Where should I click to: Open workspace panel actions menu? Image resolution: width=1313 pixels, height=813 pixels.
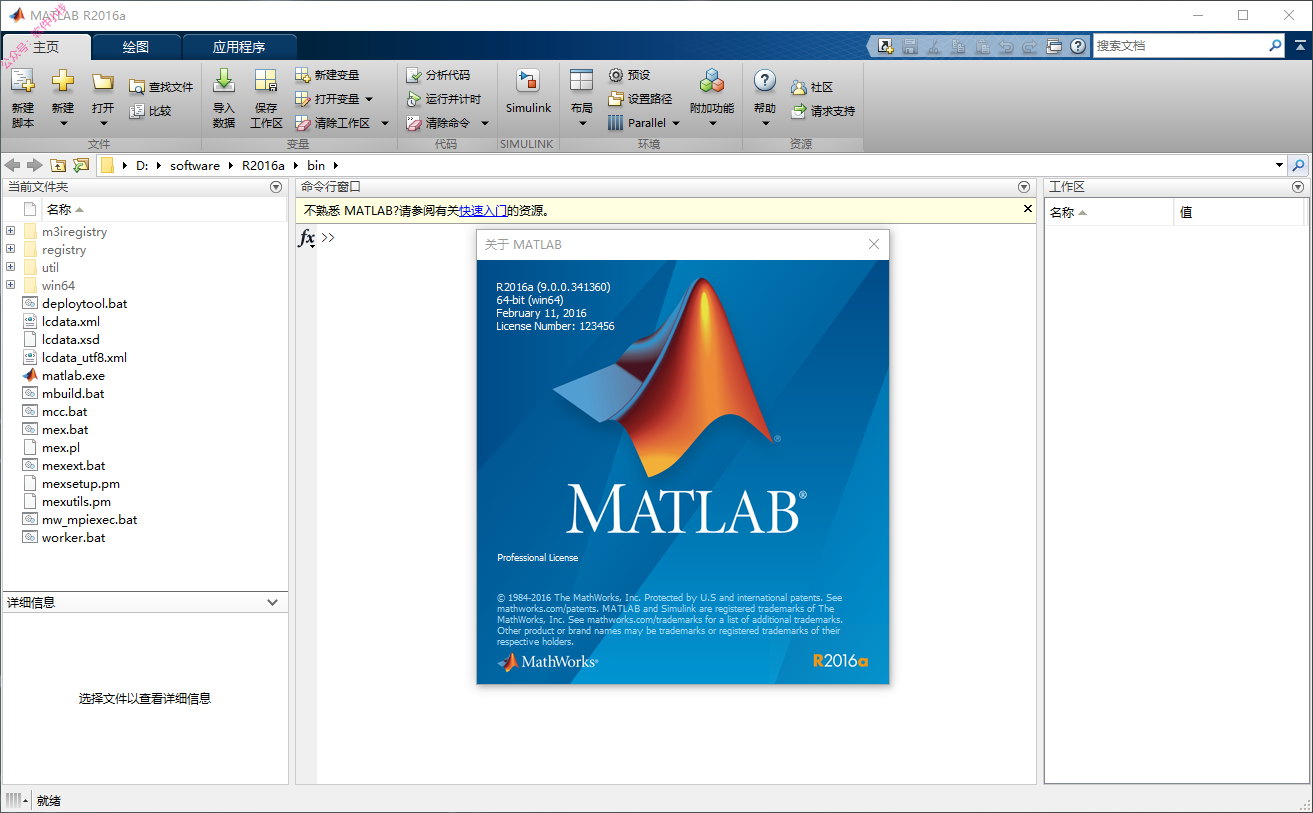[x=1298, y=187]
